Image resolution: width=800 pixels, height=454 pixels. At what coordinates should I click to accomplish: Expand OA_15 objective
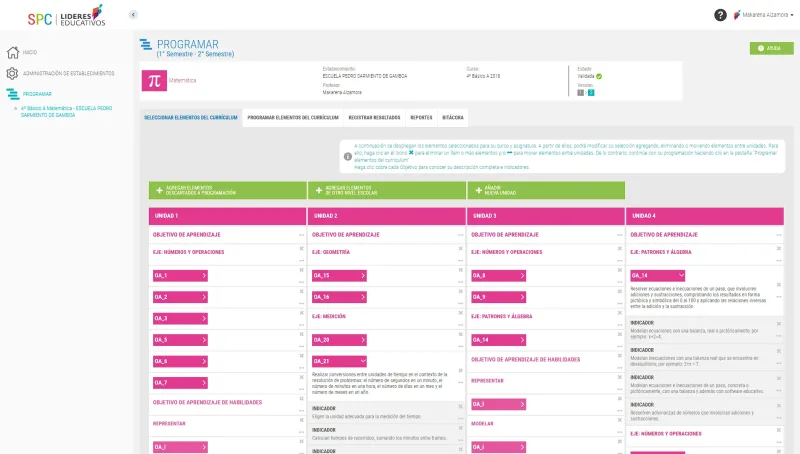coord(339,275)
